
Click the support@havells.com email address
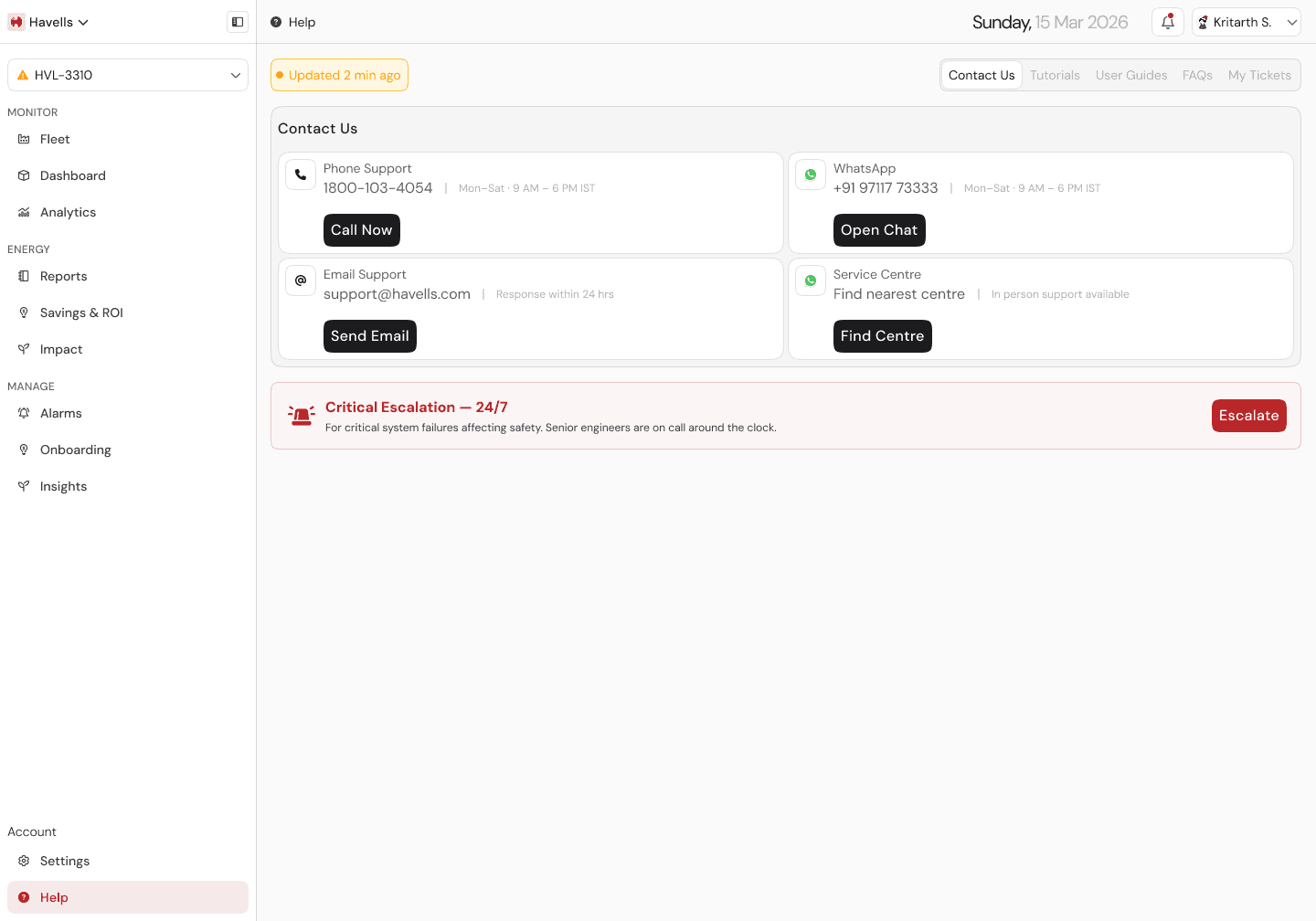(397, 294)
